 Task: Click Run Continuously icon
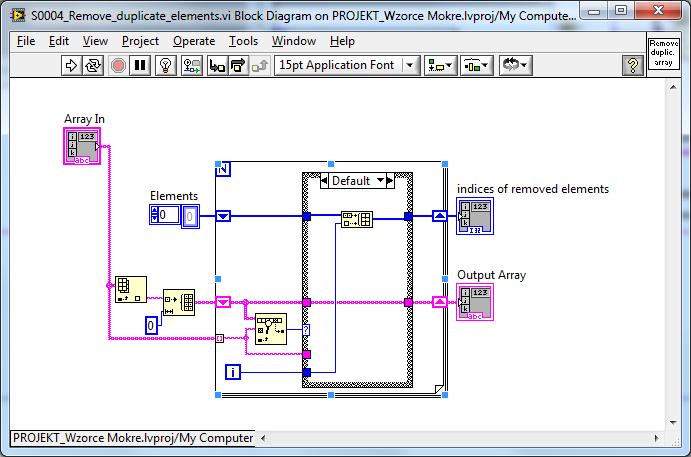93,66
